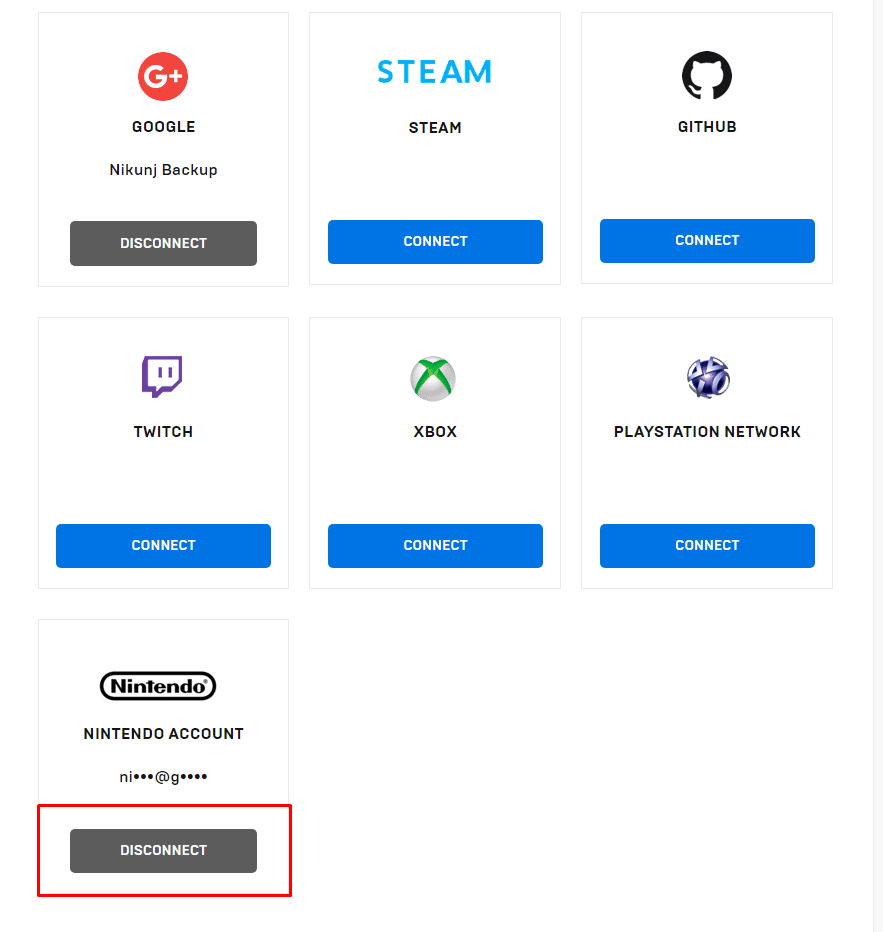Click the 'NINTENDO ACCOUNT' heading text
This screenshot has width=883, height=932.
point(163,733)
